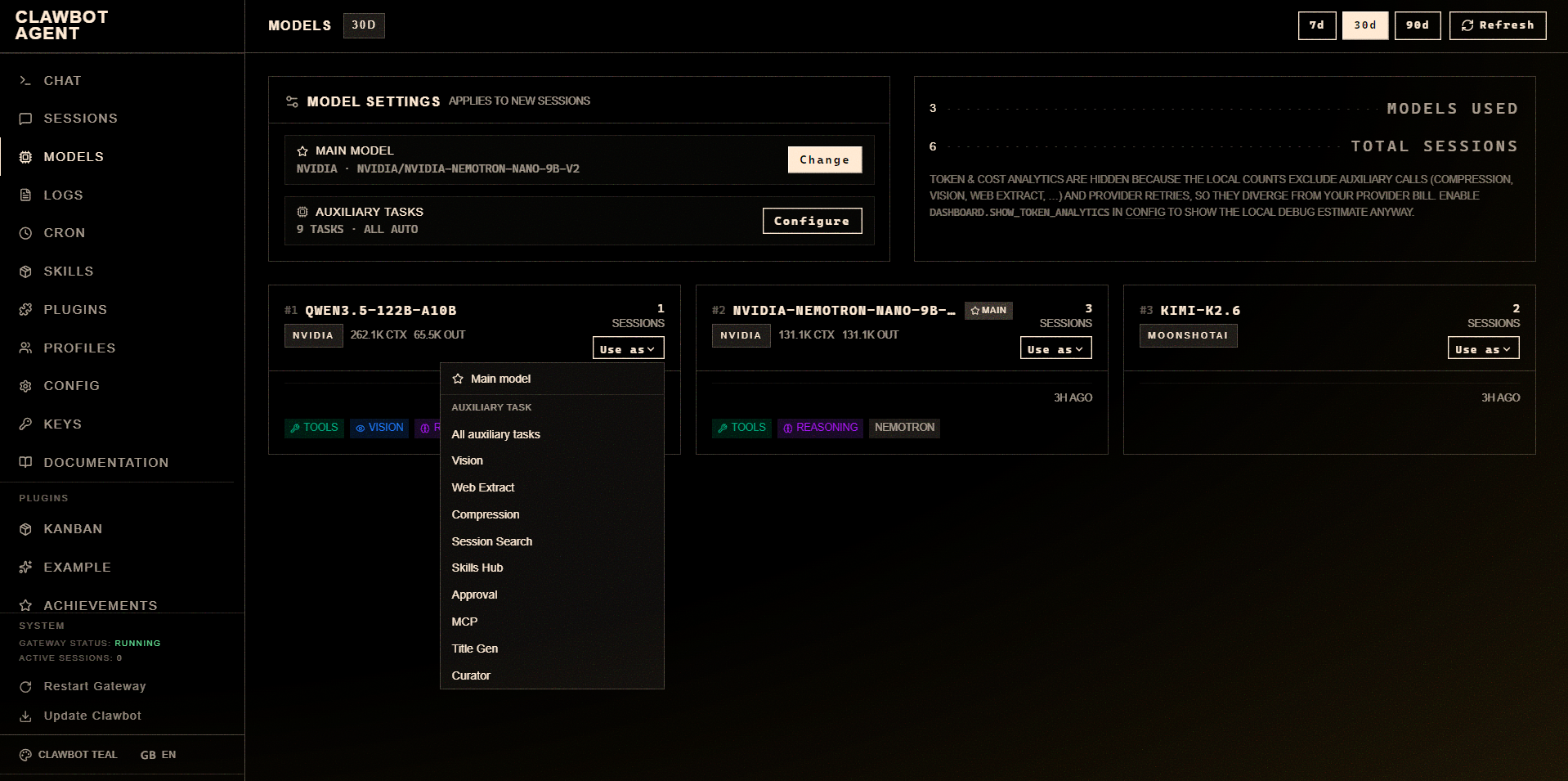The height and width of the screenshot is (781, 1568).
Task: Open the GB EN language selector
Action: tap(158, 755)
